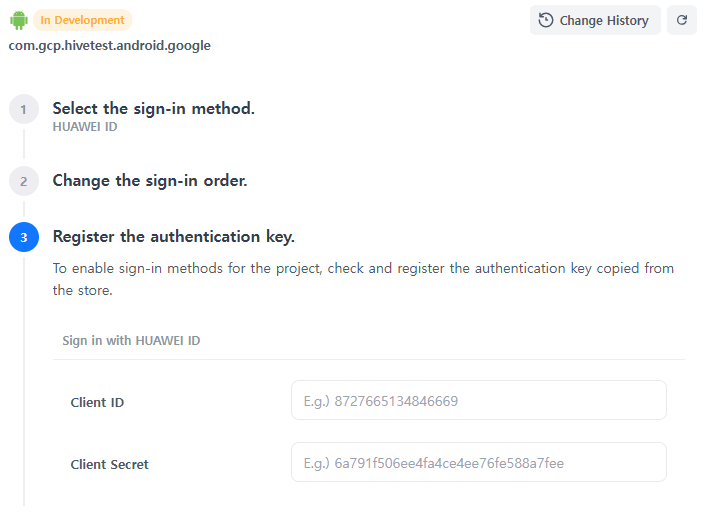Click the blue step 3 circle

tap(23, 237)
